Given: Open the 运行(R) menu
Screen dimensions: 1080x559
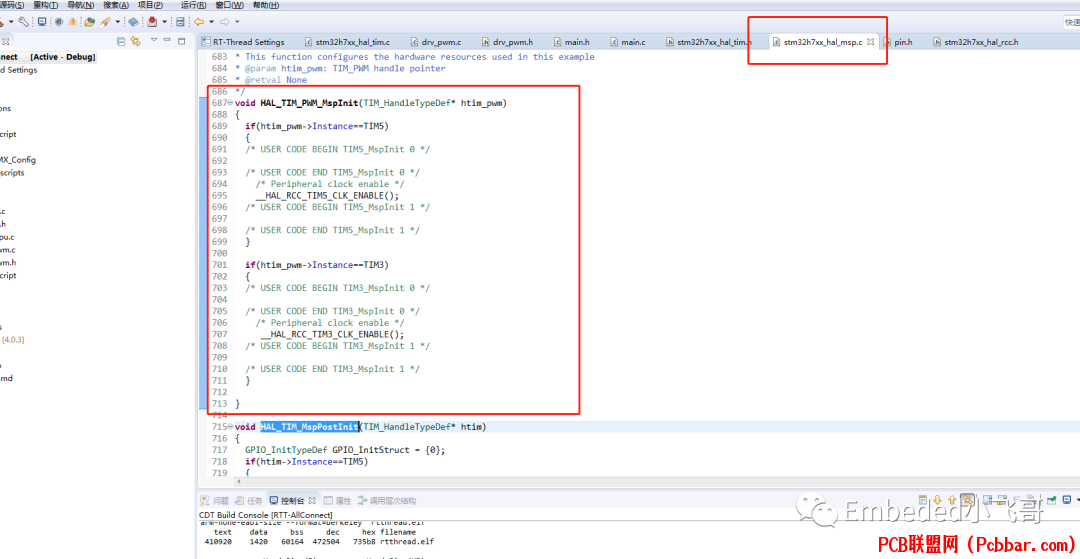Looking at the screenshot, I should click(194, 5).
